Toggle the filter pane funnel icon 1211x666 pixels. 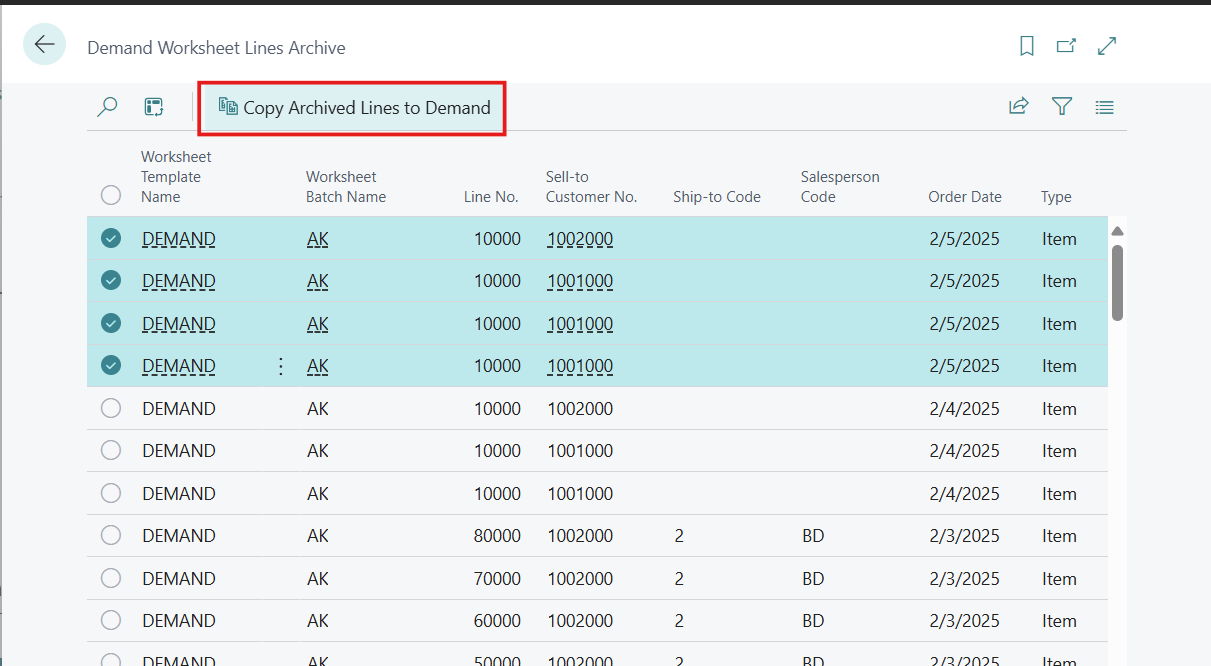pyautogui.click(x=1061, y=106)
